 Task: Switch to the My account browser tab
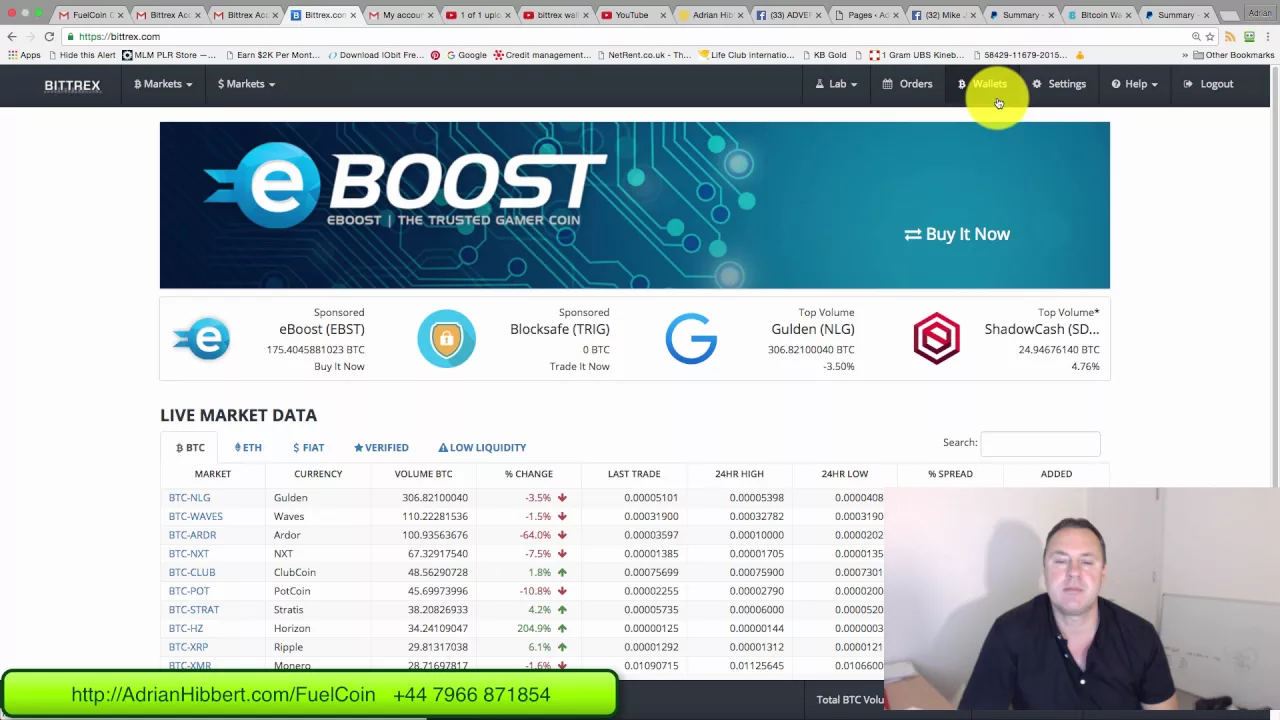point(401,15)
